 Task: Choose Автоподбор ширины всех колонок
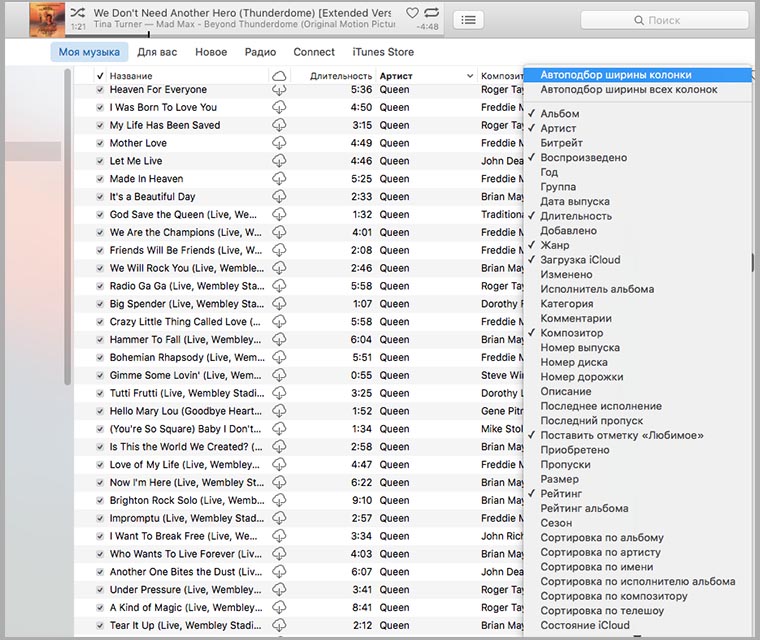[638, 90]
